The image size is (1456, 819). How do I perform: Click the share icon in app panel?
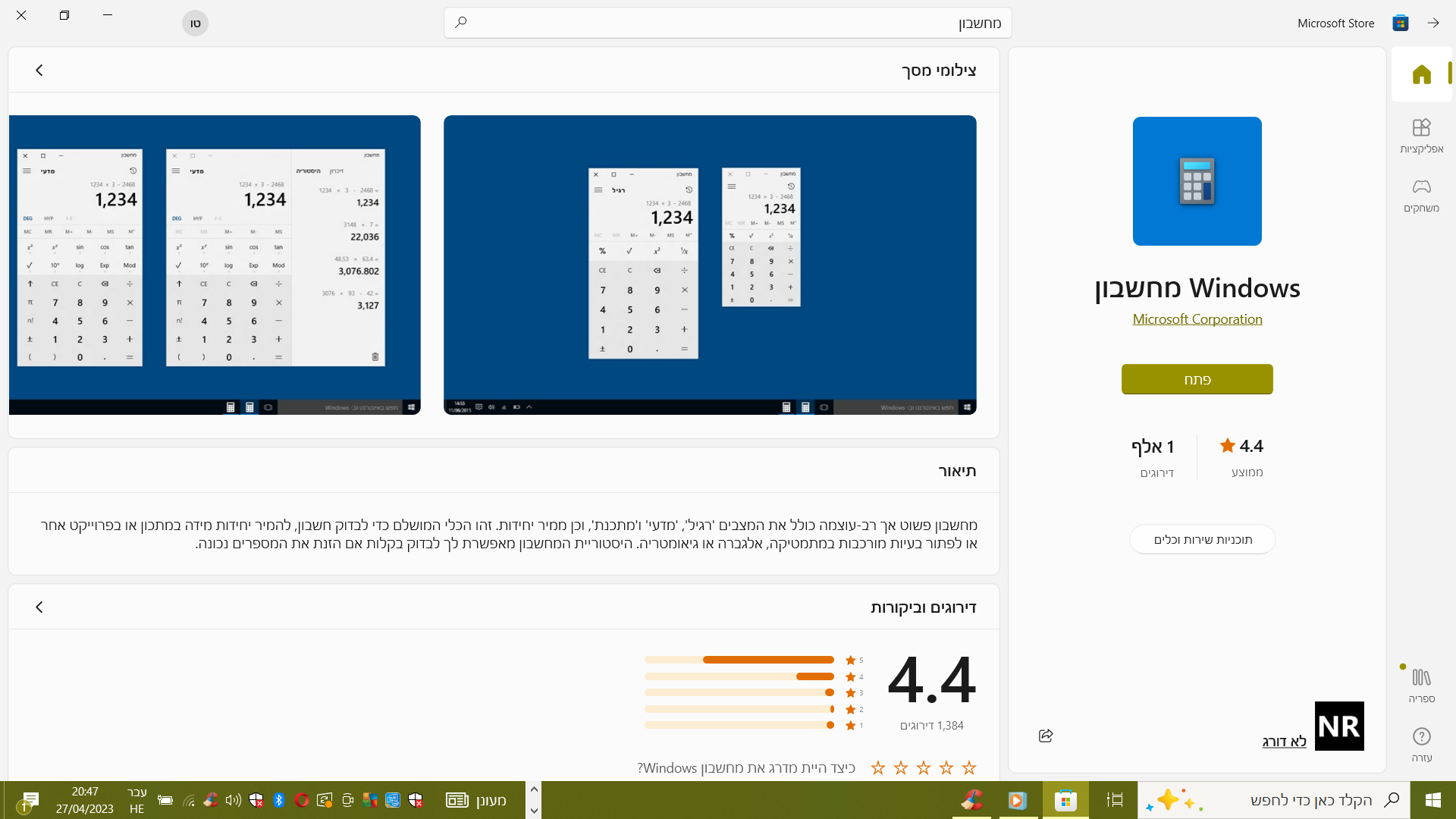pyautogui.click(x=1046, y=736)
